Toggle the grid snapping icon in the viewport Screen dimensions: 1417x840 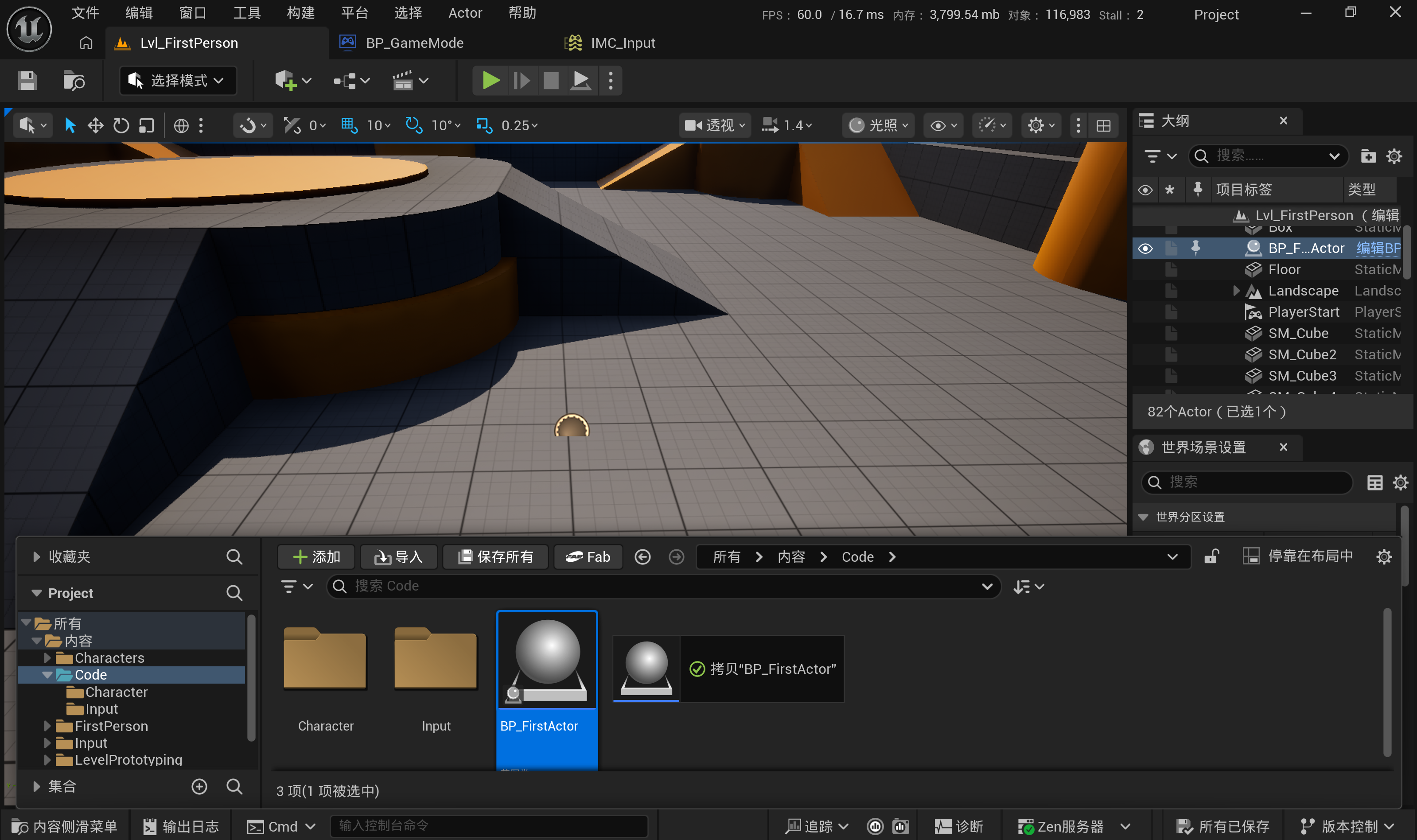click(349, 125)
